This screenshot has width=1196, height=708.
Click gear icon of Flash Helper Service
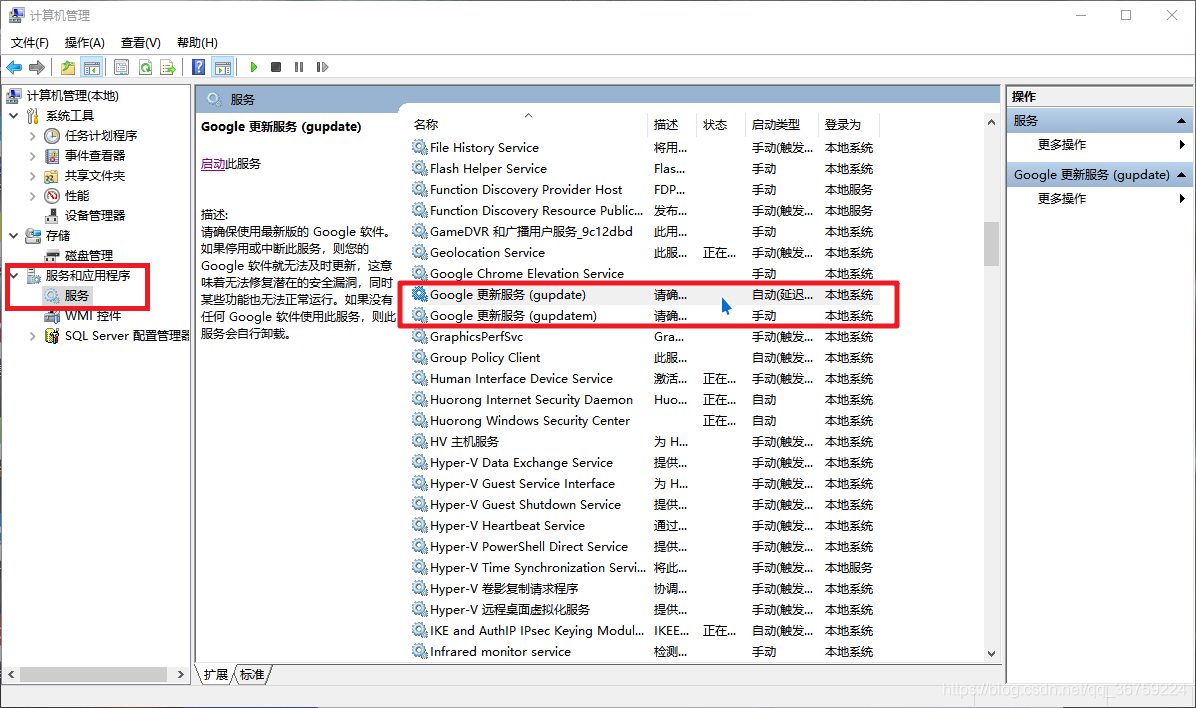(420, 169)
